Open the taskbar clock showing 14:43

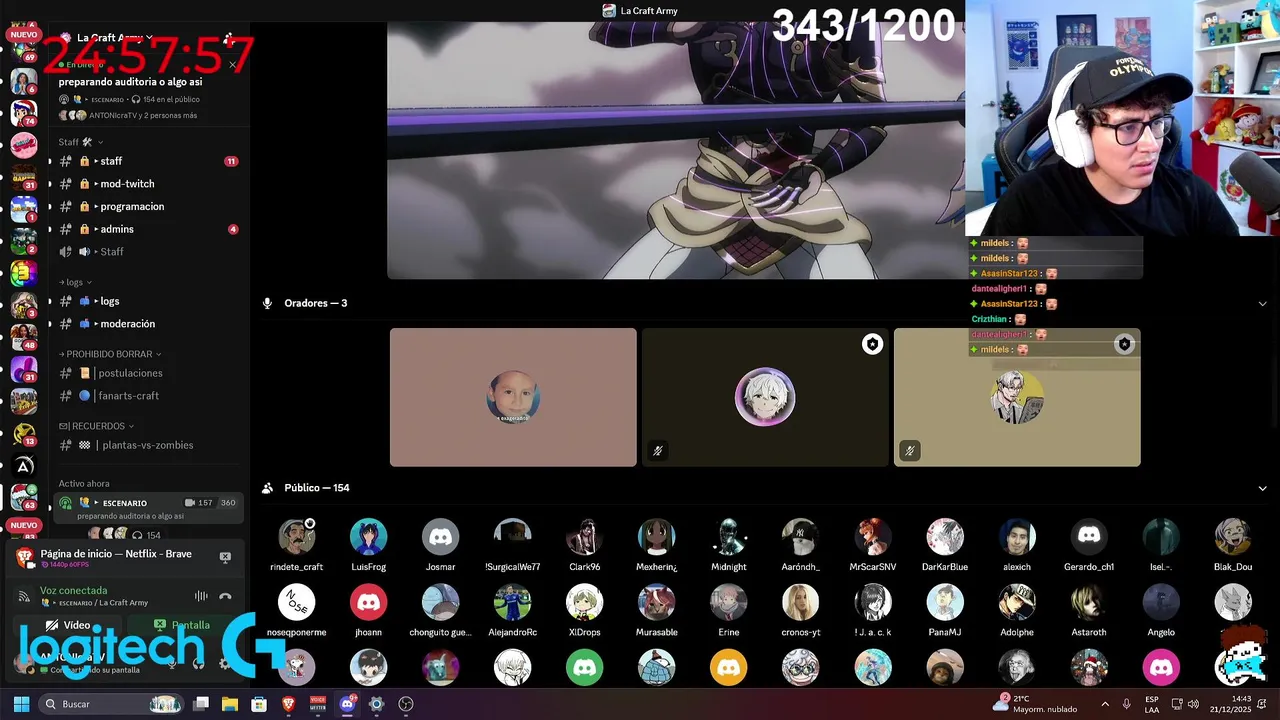[x=1229, y=704]
